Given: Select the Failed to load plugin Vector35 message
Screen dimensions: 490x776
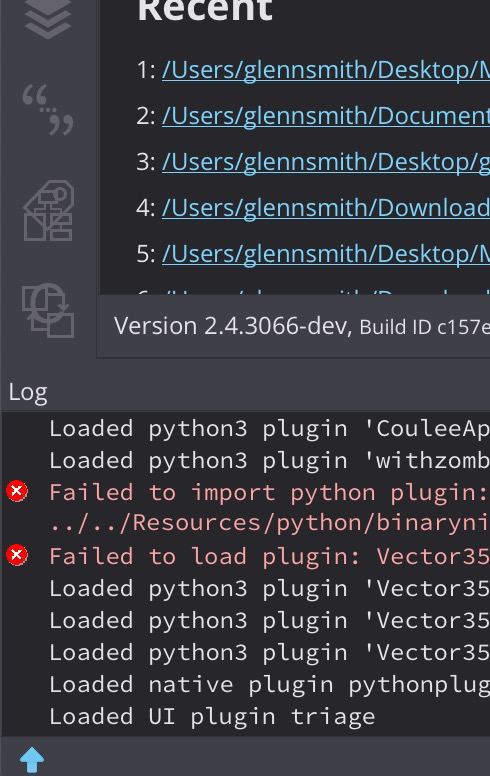Looking at the screenshot, I should (269, 556).
